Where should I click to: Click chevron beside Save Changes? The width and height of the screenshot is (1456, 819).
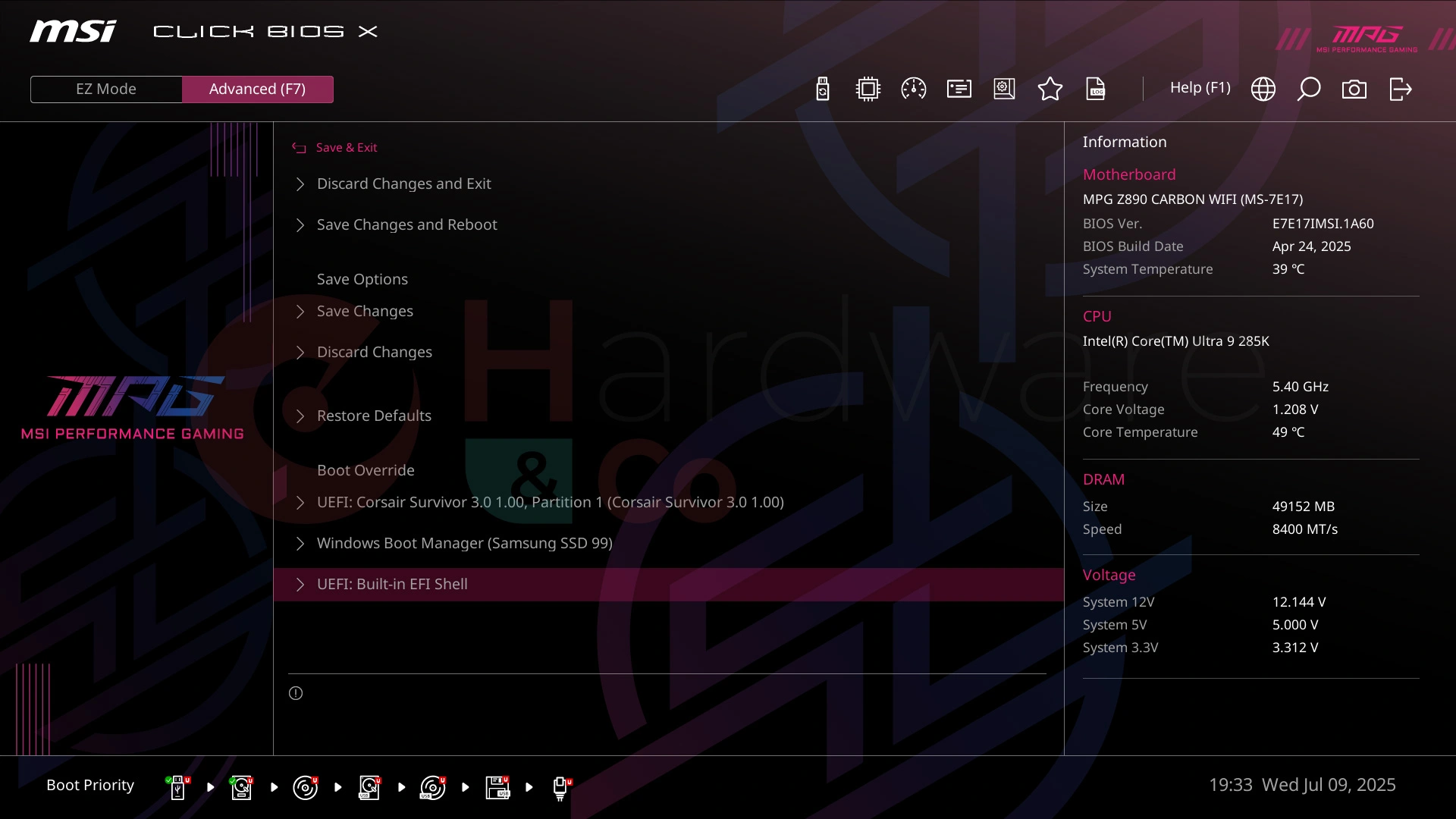300,312
